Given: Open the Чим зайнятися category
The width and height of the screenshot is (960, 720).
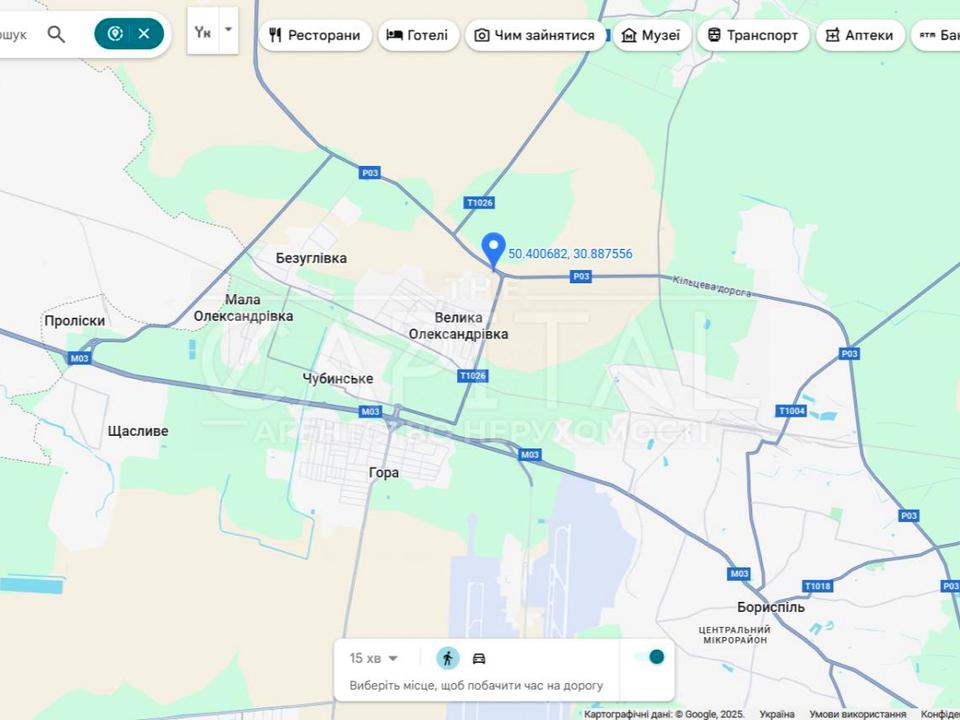Looking at the screenshot, I should click(534, 35).
